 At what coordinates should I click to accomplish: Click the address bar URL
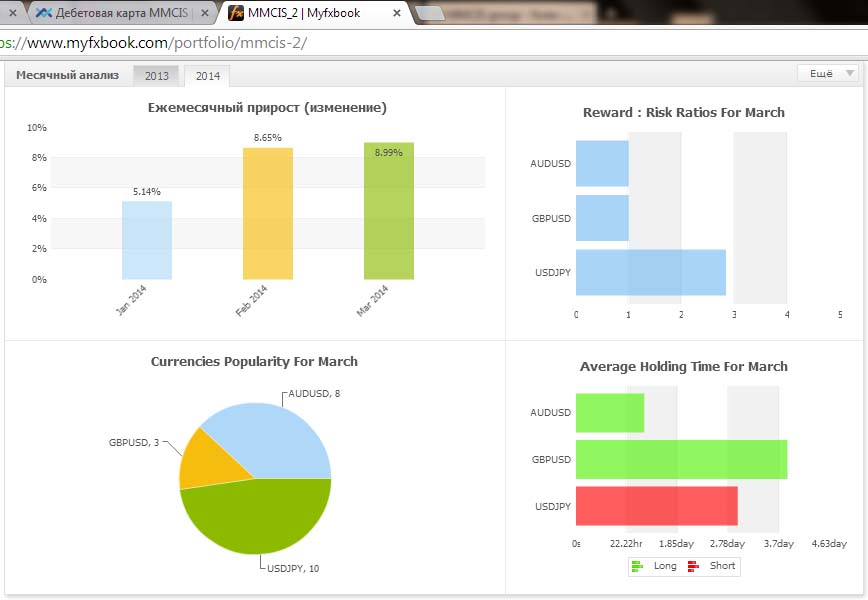[x=160, y=44]
